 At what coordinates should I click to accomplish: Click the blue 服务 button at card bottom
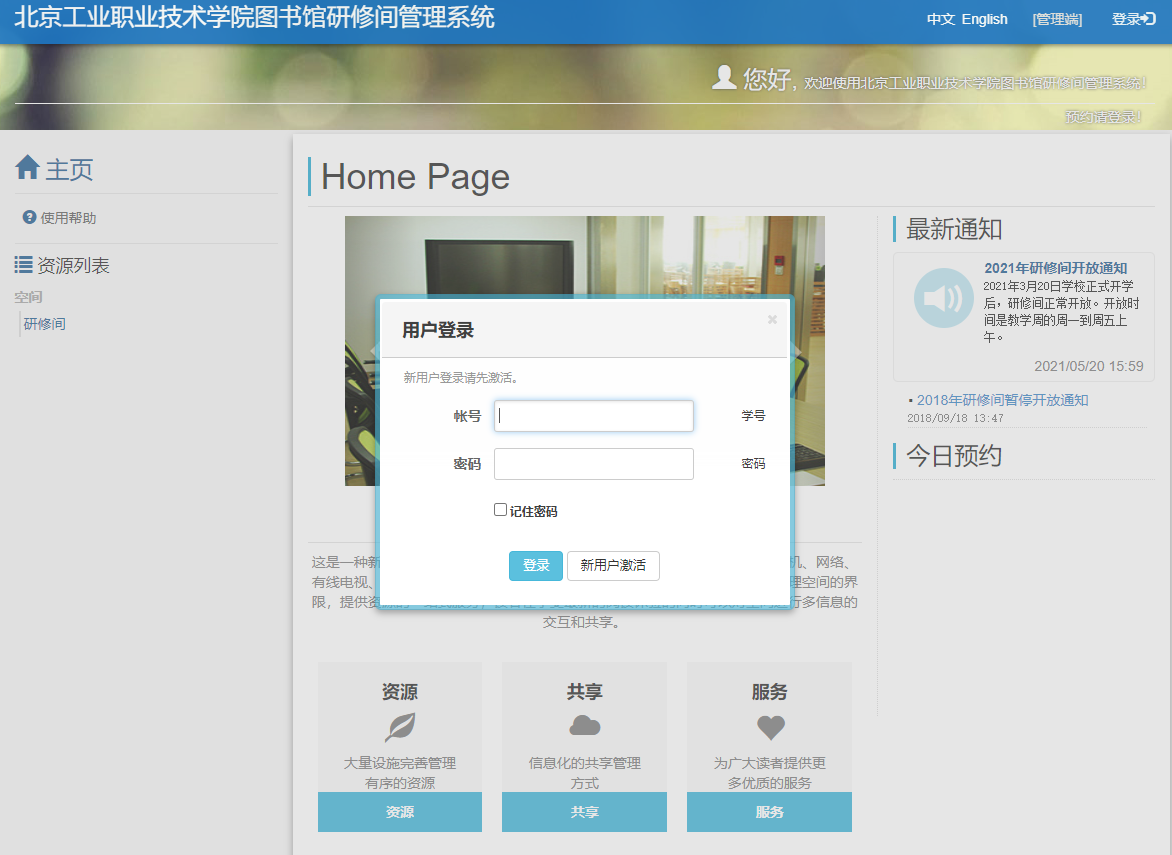(769, 812)
